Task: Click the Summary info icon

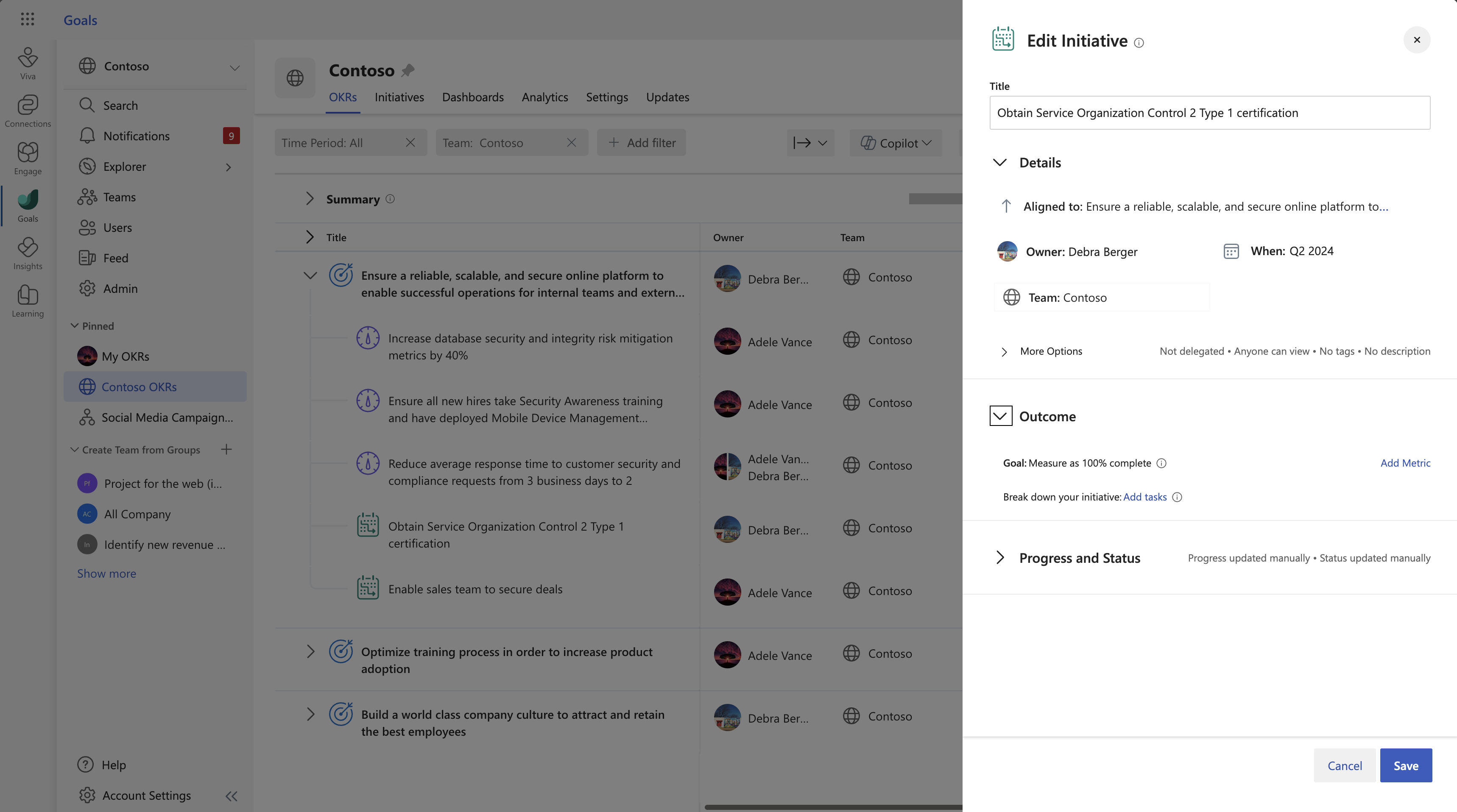Action: [x=390, y=199]
